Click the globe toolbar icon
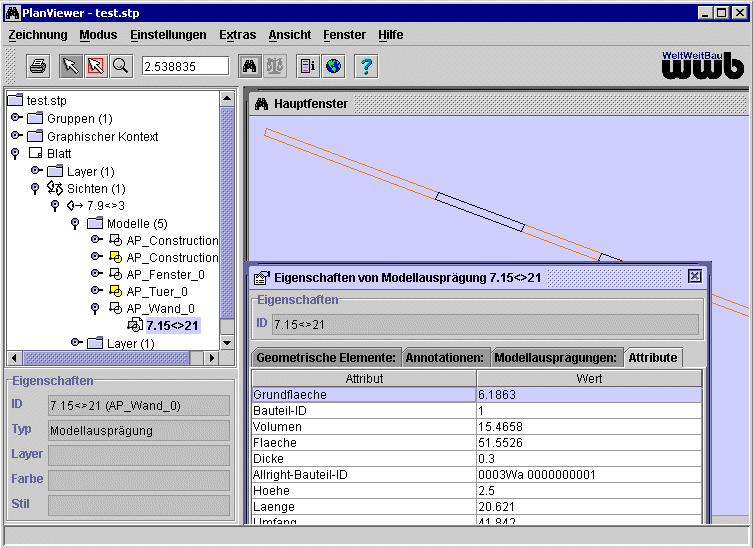 point(334,66)
